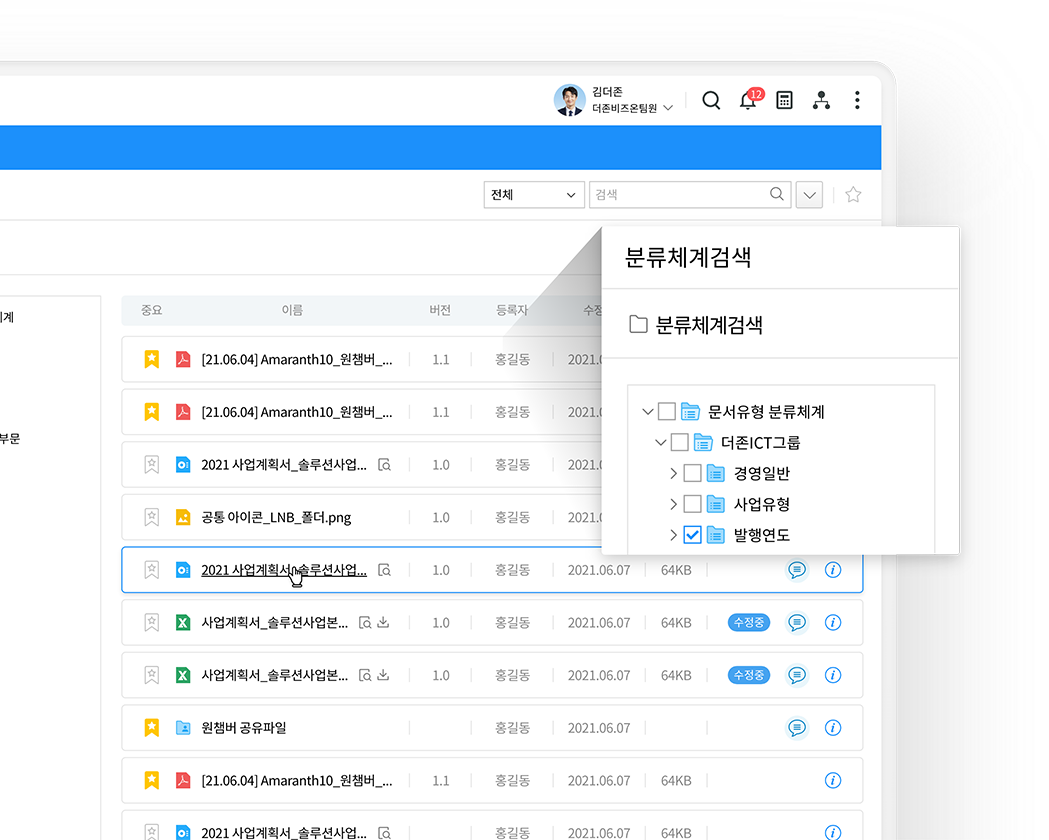The height and width of the screenshot is (840, 1049).
Task: Click the shared folder icon for 원챔버 공유파일
Action: point(183,728)
